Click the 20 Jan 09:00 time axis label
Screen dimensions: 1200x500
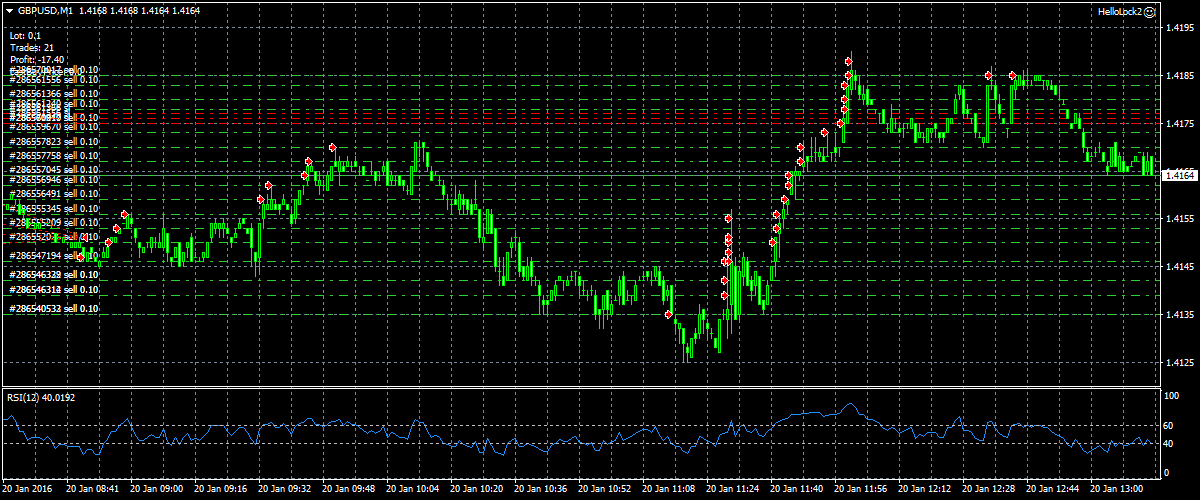159,490
